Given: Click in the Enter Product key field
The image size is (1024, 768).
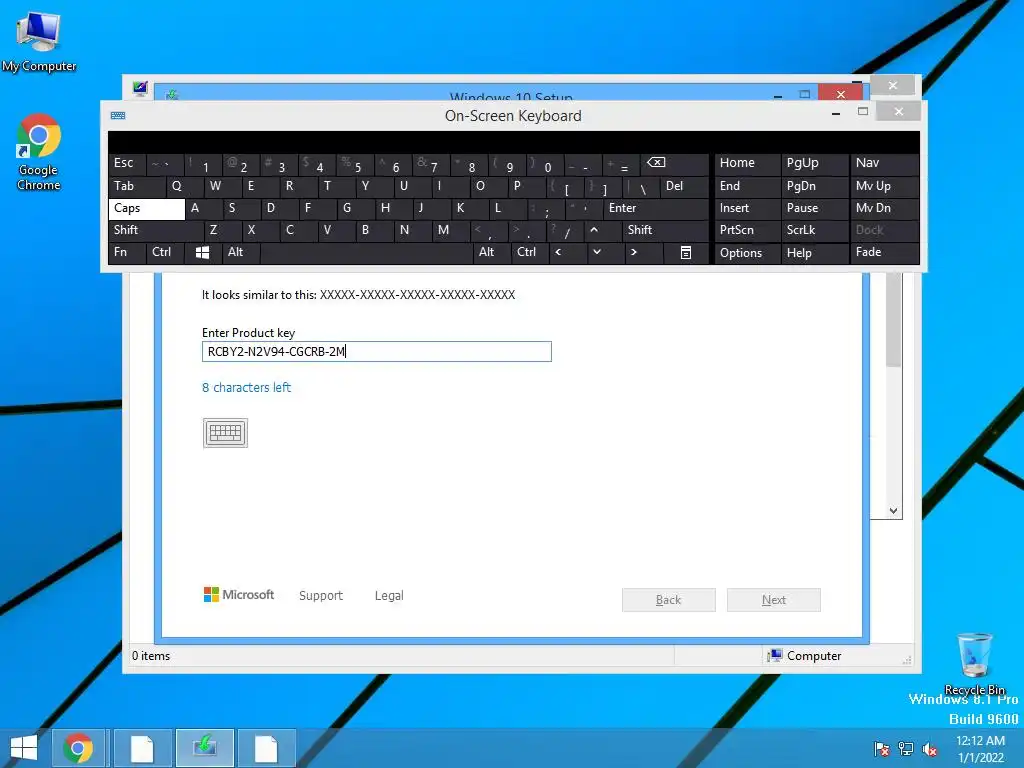Looking at the screenshot, I should tap(377, 352).
